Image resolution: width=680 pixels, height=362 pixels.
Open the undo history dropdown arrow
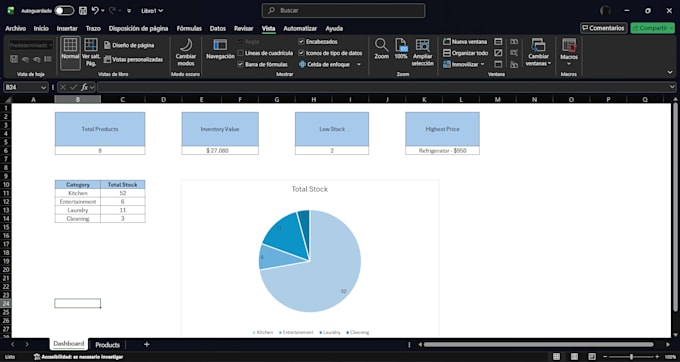103,10
